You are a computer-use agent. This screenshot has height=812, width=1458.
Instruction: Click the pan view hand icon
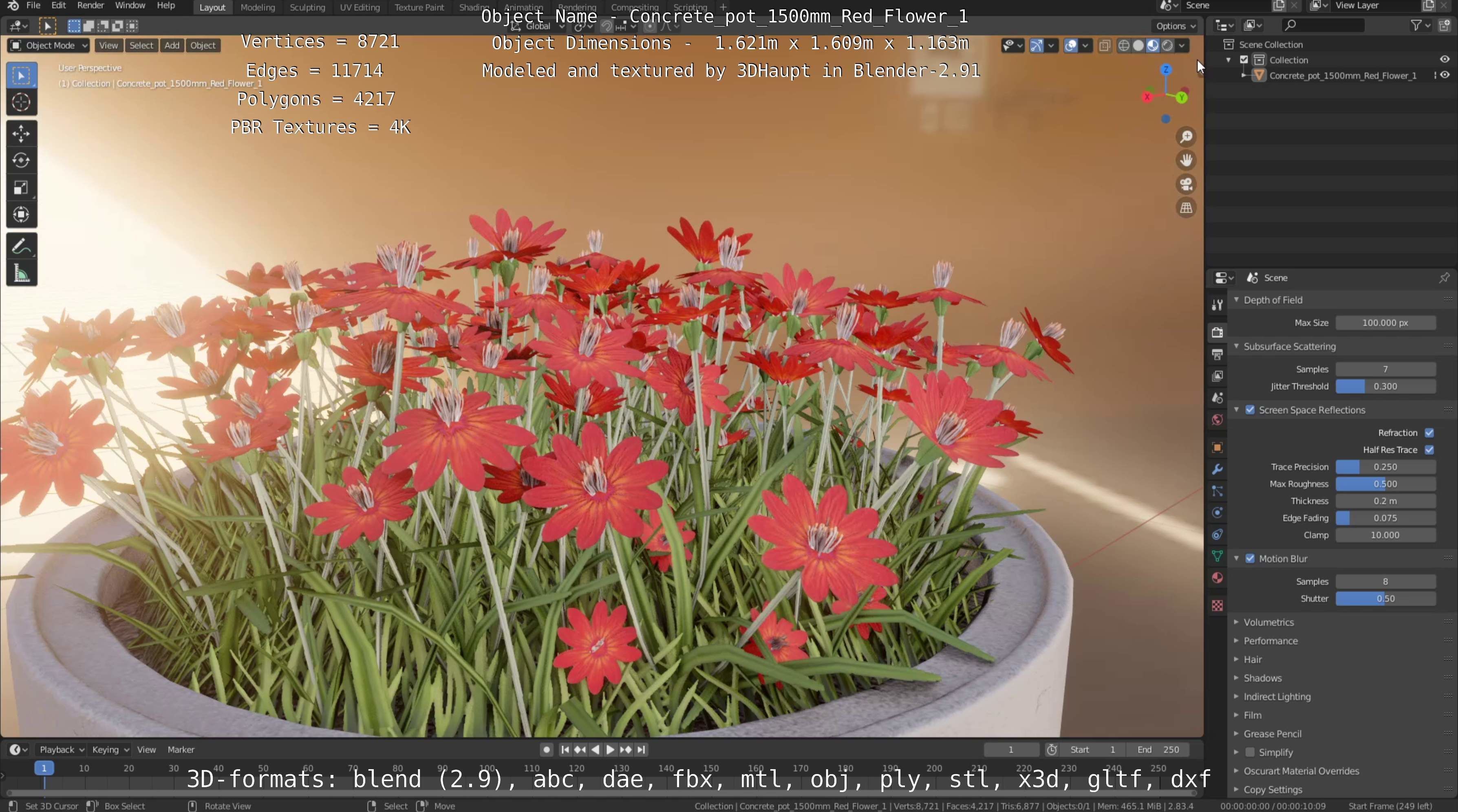(x=1186, y=161)
